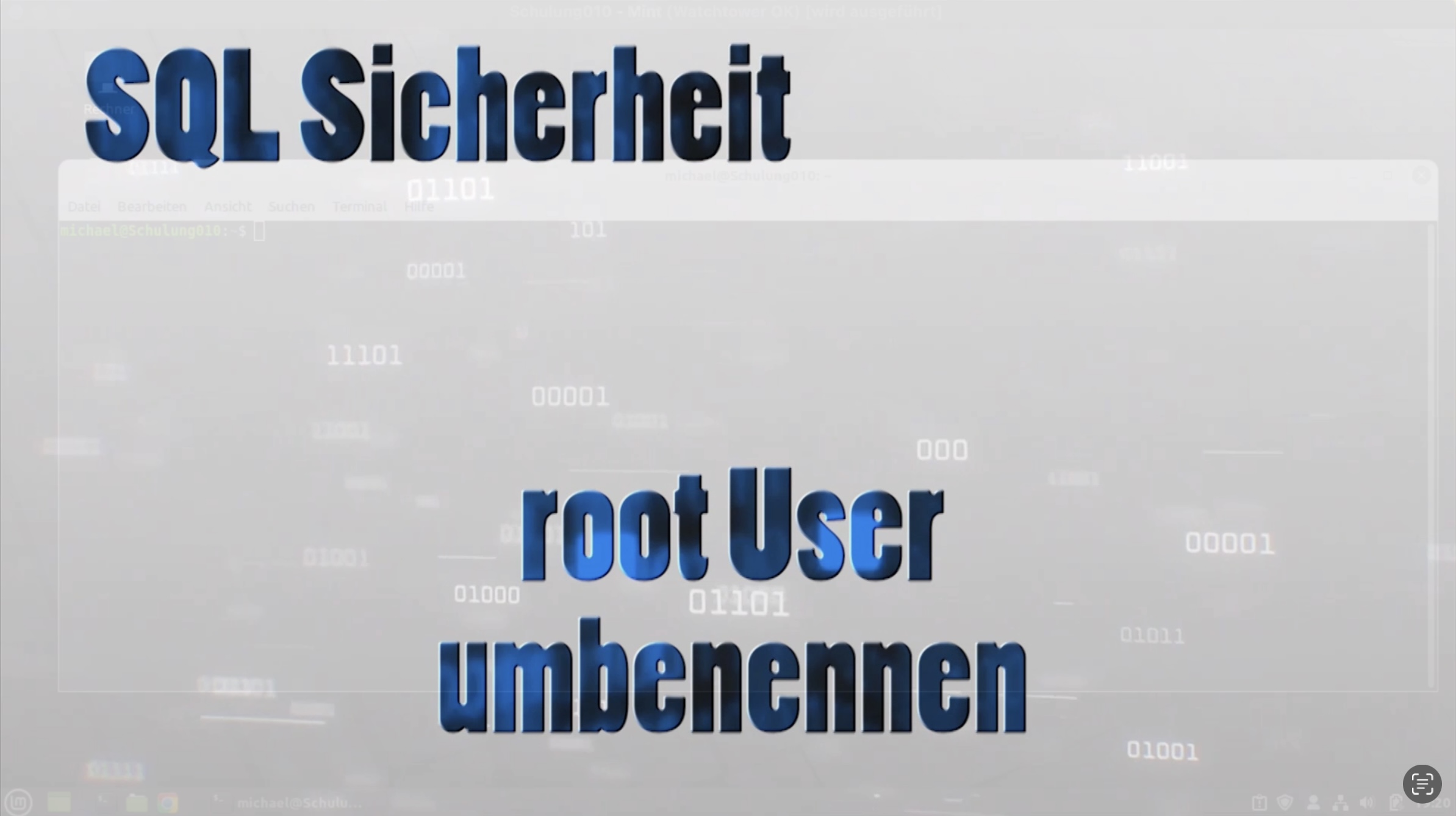This screenshot has width=1456, height=816.
Task: Click the network/connection icon in taskbar
Action: [1338, 802]
